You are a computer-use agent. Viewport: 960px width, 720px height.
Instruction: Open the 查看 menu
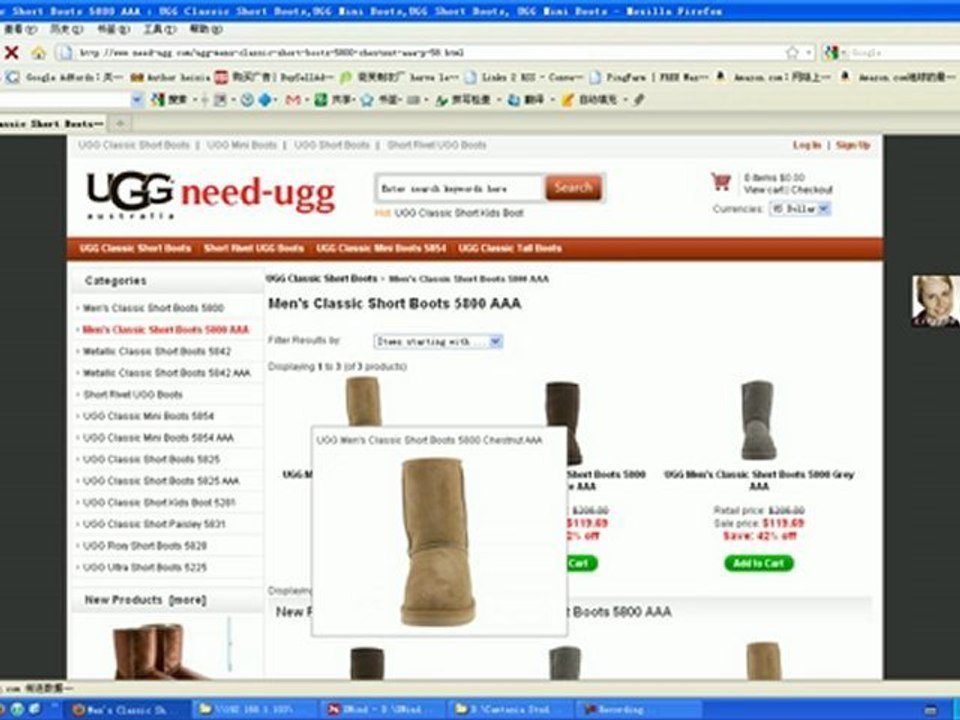pyautogui.click(x=20, y=29)
